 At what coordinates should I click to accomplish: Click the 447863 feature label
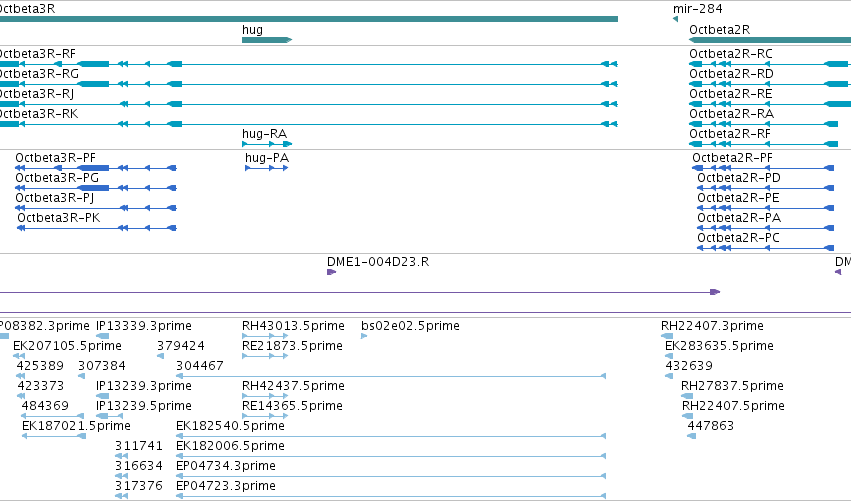click(710, 427)
